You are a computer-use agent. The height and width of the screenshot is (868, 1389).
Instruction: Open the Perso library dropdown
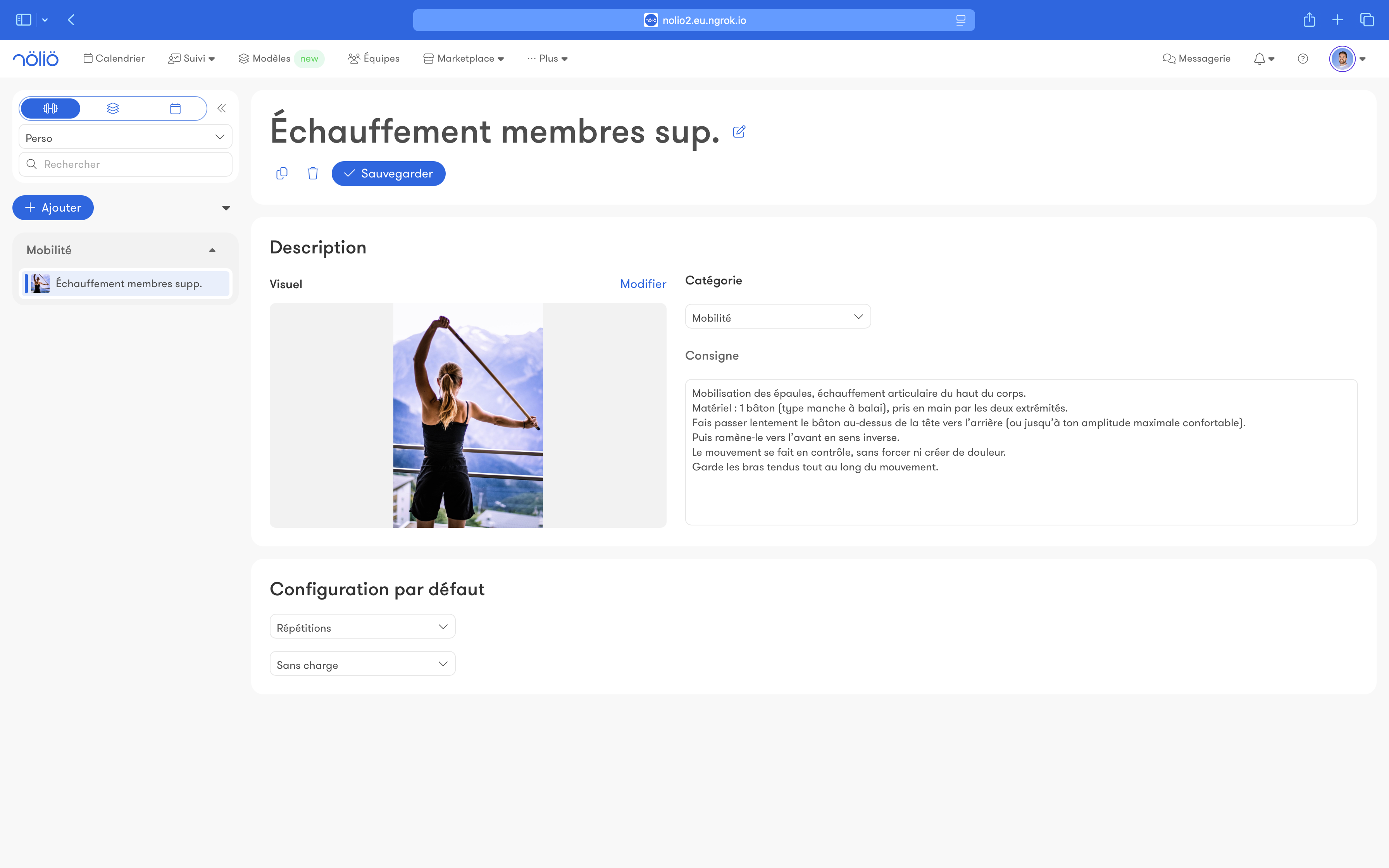pyautogui.click(x=125, y=137)
